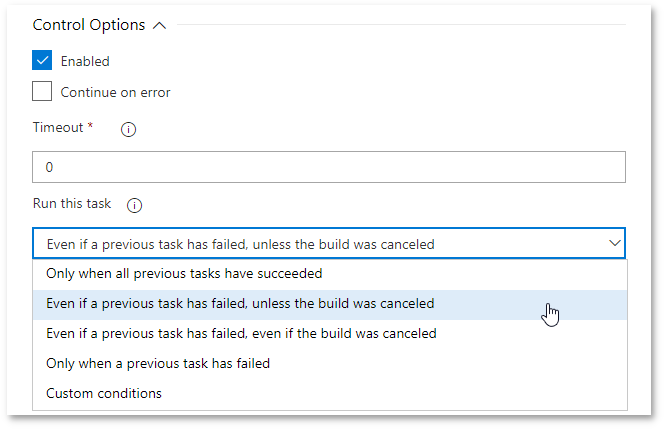Click the Continue on error label text
The image size is (664, 430).
point(115,92)
